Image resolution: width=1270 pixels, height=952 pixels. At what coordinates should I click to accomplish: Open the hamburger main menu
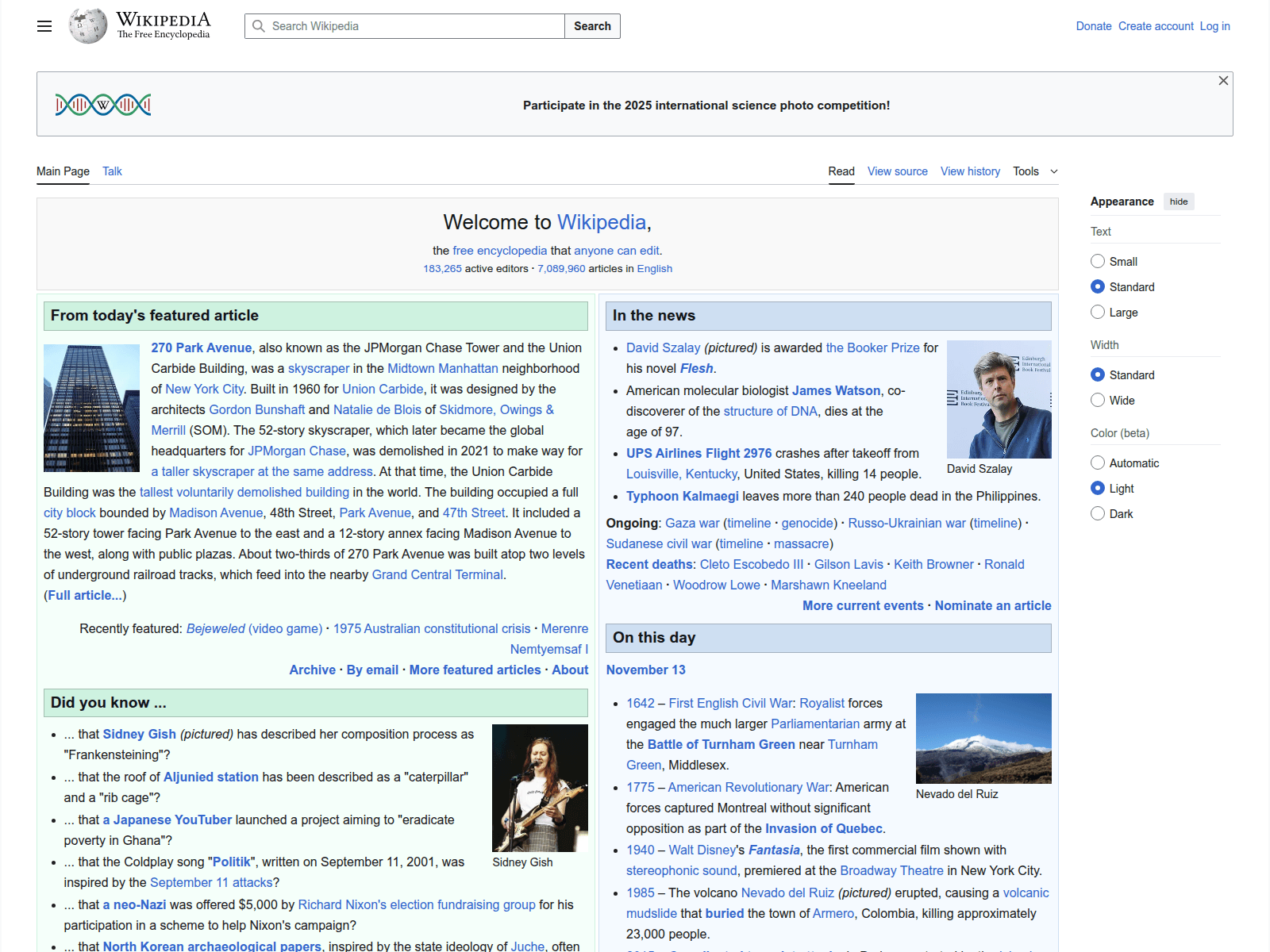(44, 26)
